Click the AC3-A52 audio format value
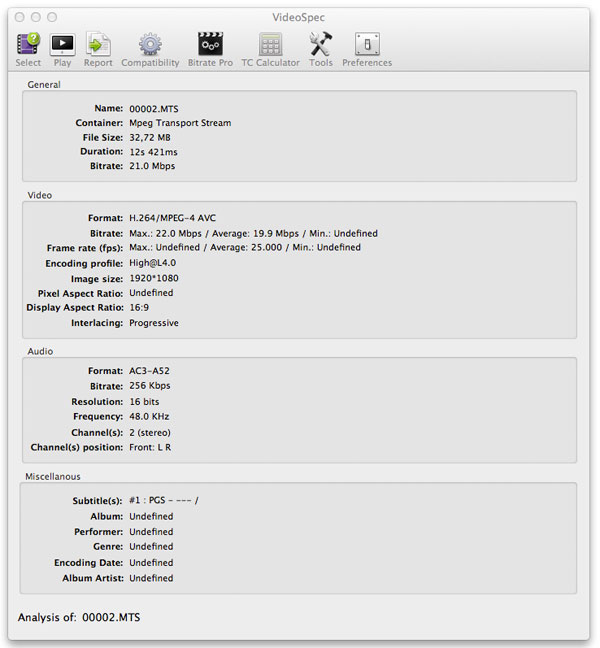This screenshot has width=600, height=648. (x=149, y=371)
